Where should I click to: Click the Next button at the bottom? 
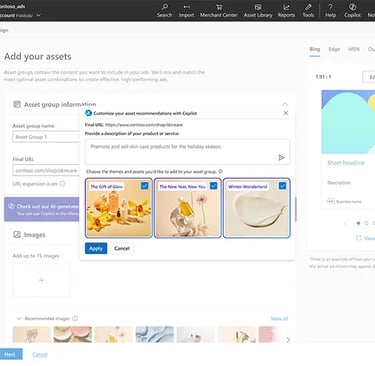[x=10, y=354]
